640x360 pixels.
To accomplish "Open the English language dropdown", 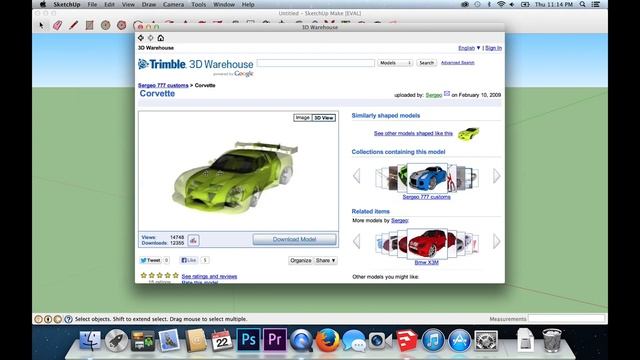I will tap(469, 48).
